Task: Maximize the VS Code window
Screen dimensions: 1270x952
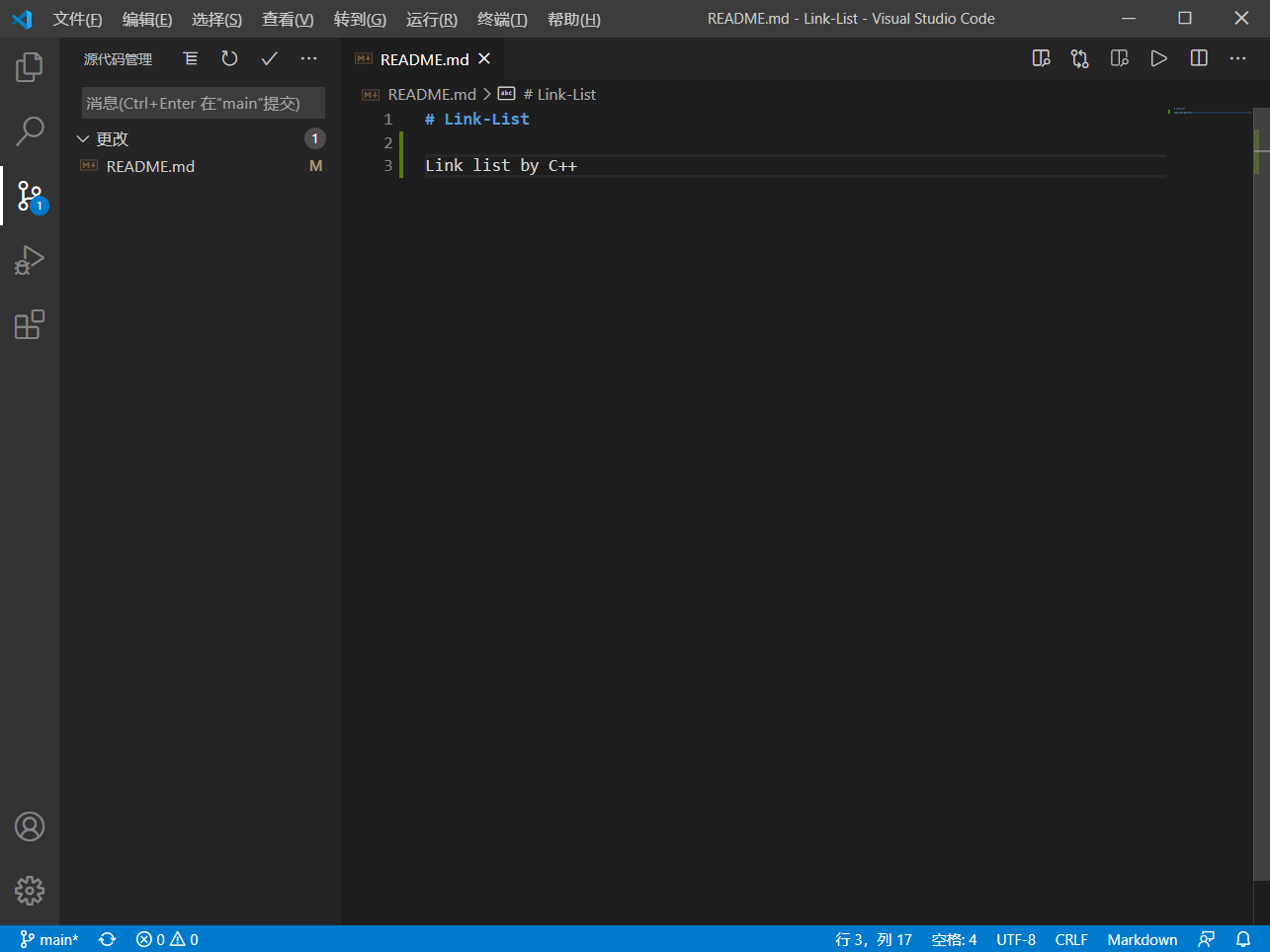Action: [1185, 19]
